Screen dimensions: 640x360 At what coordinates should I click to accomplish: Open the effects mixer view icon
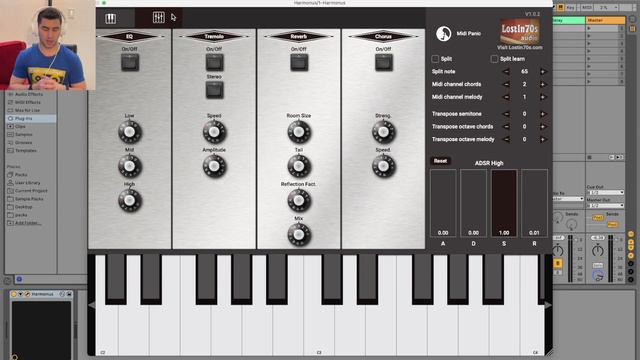tap(158, 18)
